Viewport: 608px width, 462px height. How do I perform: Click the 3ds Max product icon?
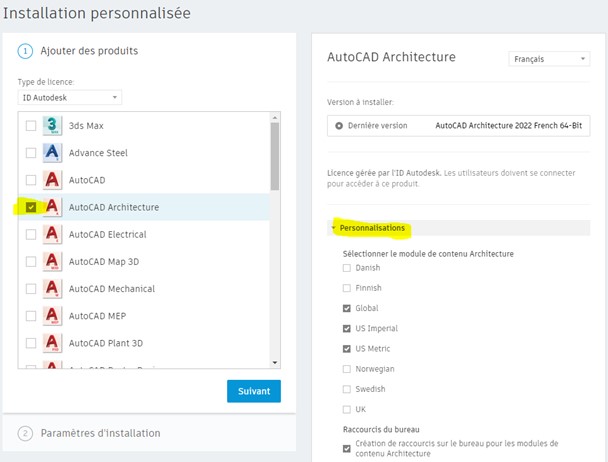click(x=52, y=126)
